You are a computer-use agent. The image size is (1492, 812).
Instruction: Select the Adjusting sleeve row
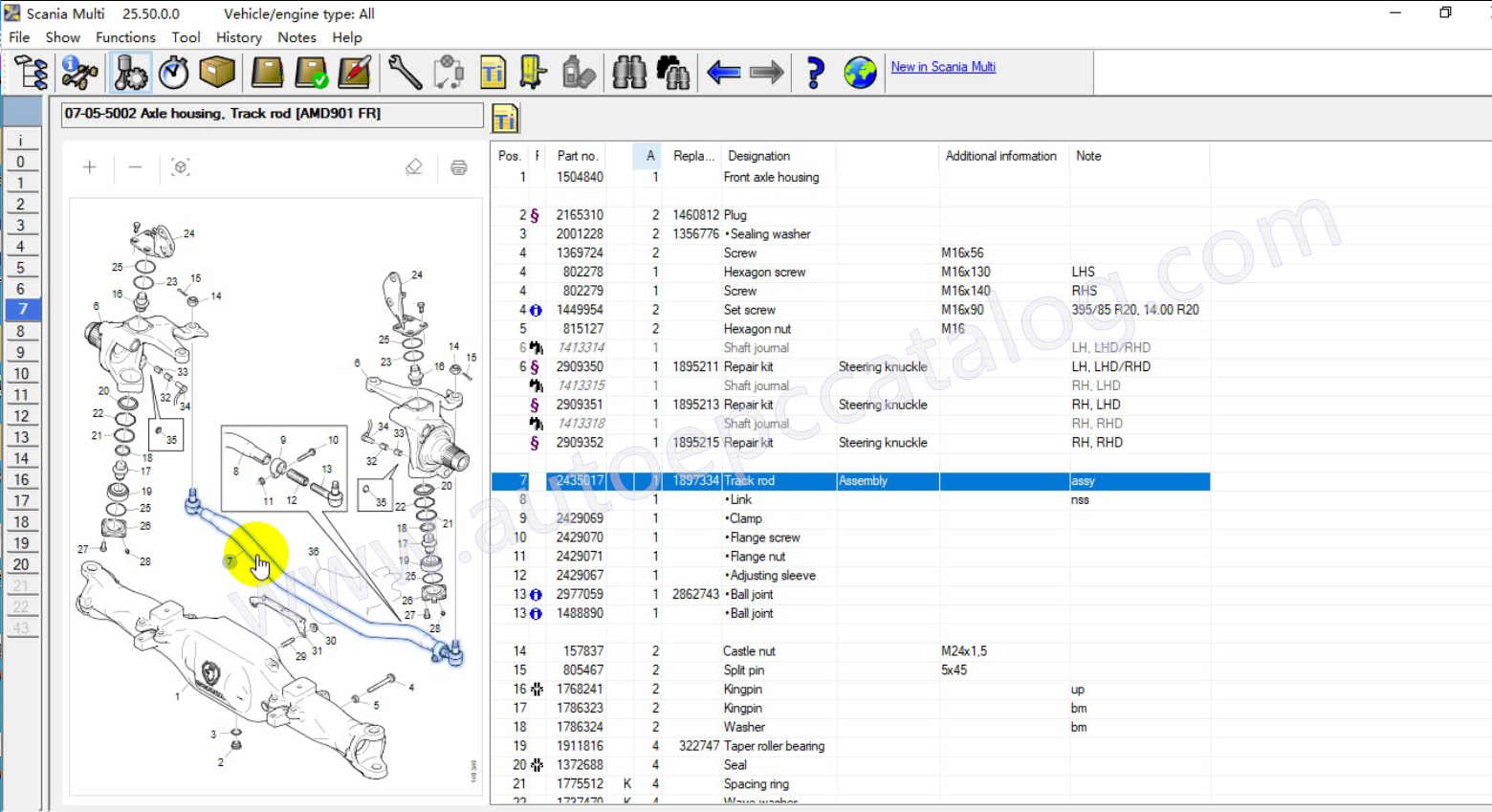(x=850, y=576)
